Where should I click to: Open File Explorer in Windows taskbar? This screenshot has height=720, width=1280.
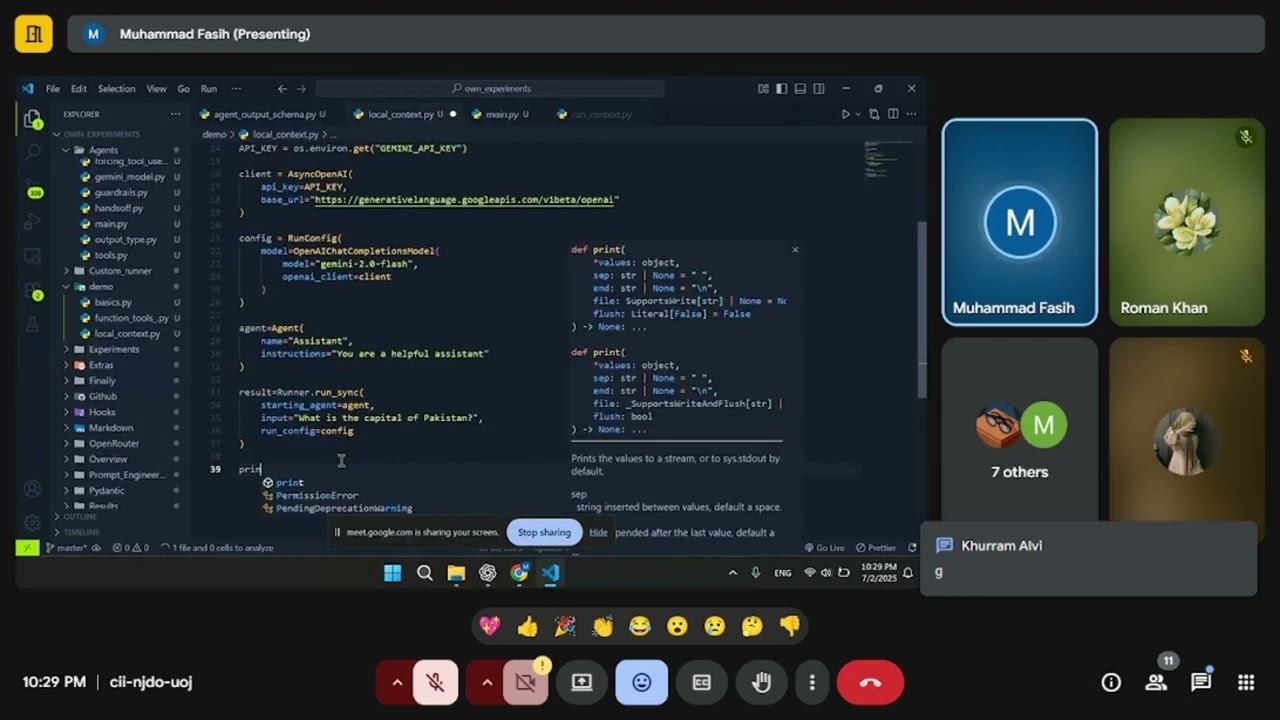456,573
